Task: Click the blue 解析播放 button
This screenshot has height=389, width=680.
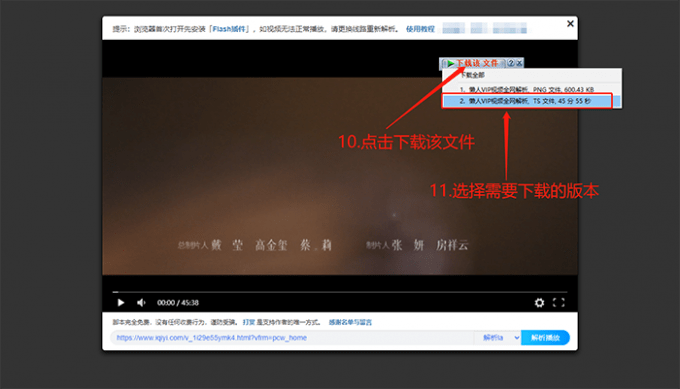Action: pyautogui.click(x=545, y=338)
